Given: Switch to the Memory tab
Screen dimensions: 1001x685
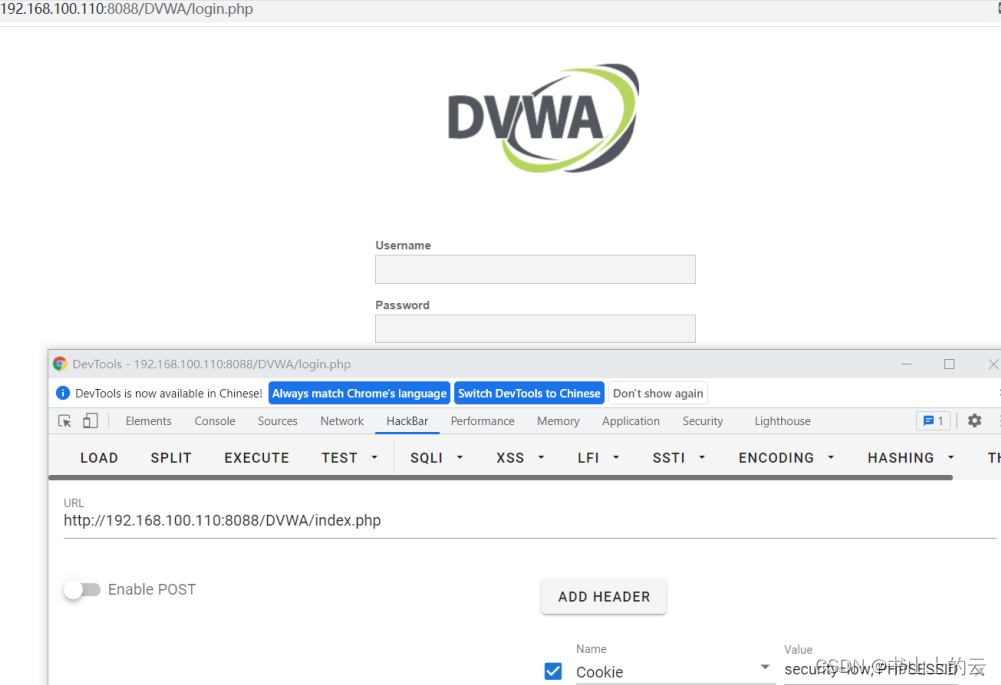Looking at the screenshot, I should point(558,421).
